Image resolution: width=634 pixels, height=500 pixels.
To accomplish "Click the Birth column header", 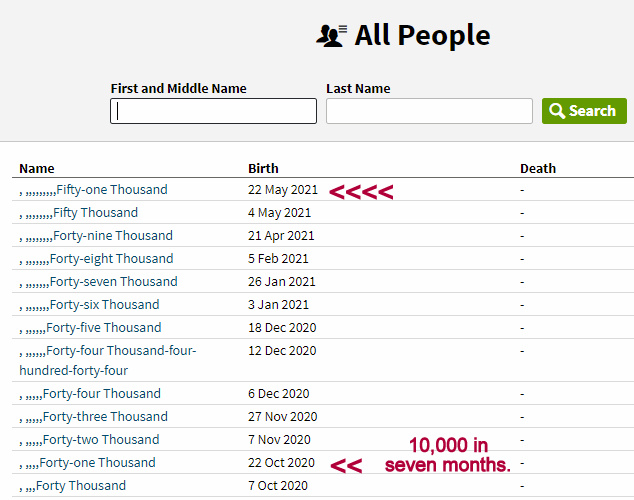I will (x=263, y=168).
